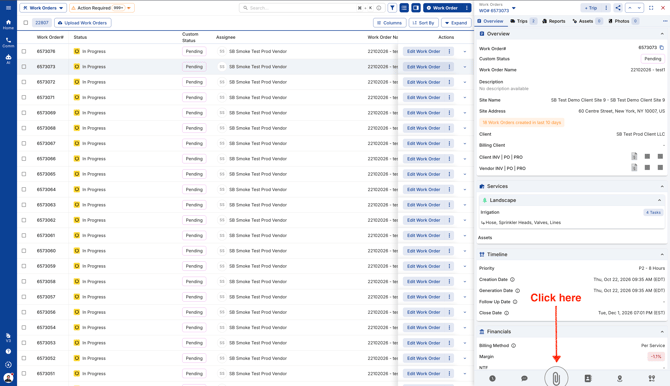The image size is (670, 386).
Task: Click Pending custom status in Overview
Action: (652, 59)
